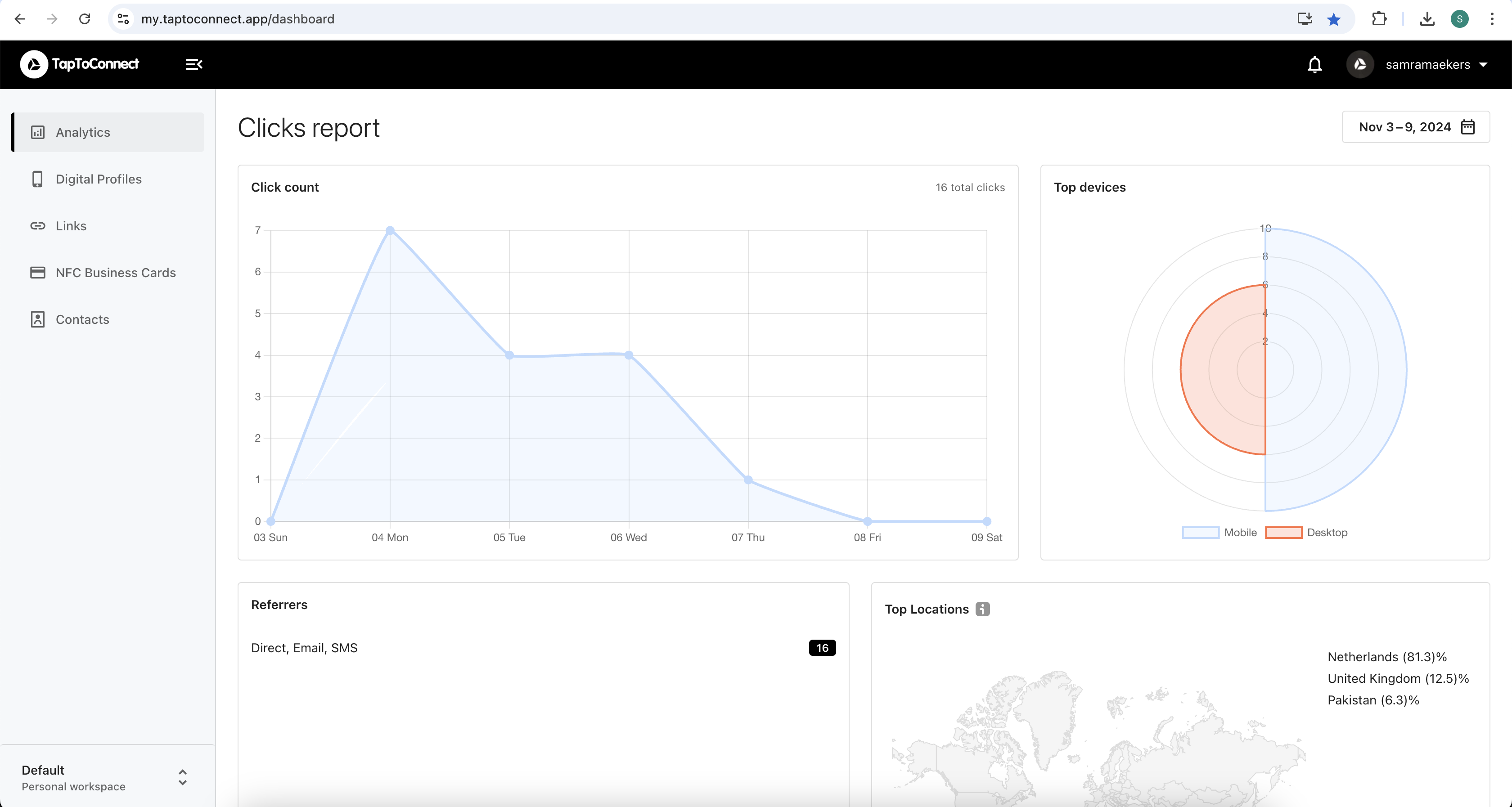Viewport: 1512px width, 807px height.
Task: Open Digital Profiles section
Action: [x=98, y=178]
